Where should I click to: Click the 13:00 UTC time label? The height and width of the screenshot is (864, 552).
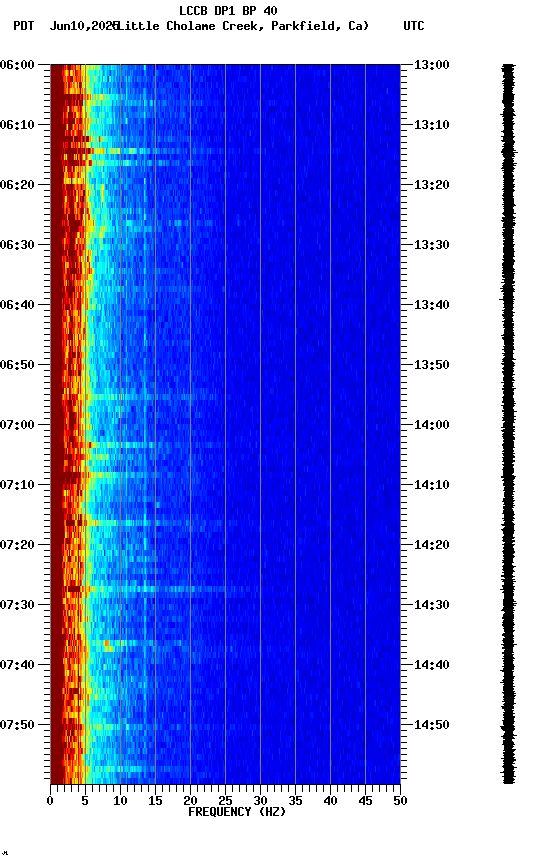432,65
